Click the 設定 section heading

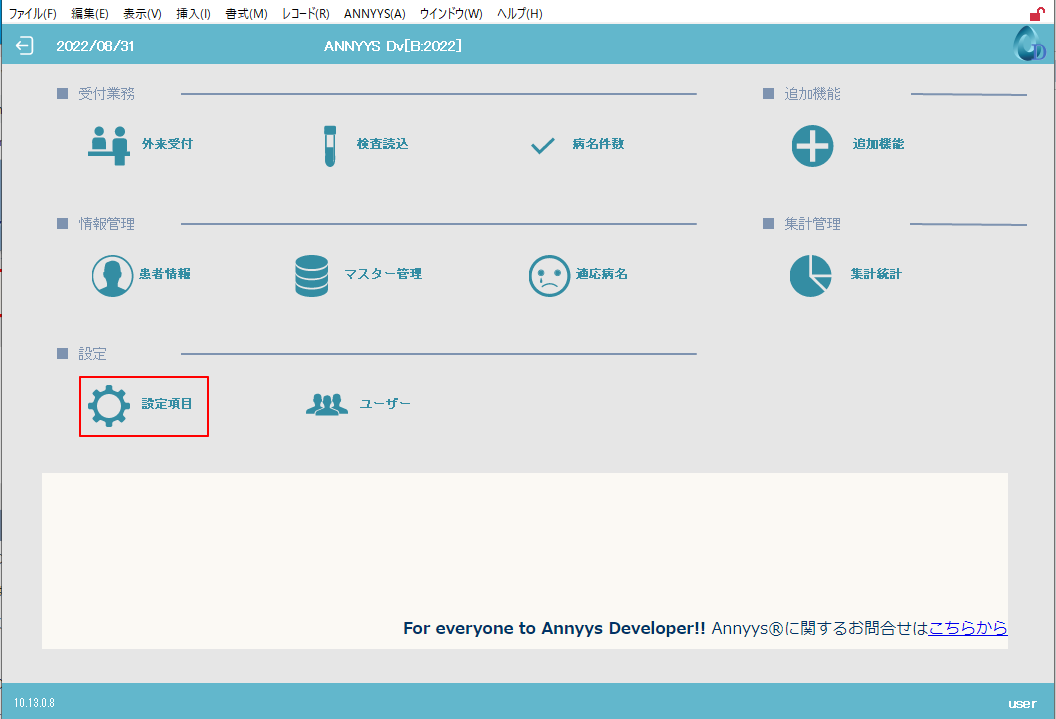pyautogui.click(x=92, y=353)
